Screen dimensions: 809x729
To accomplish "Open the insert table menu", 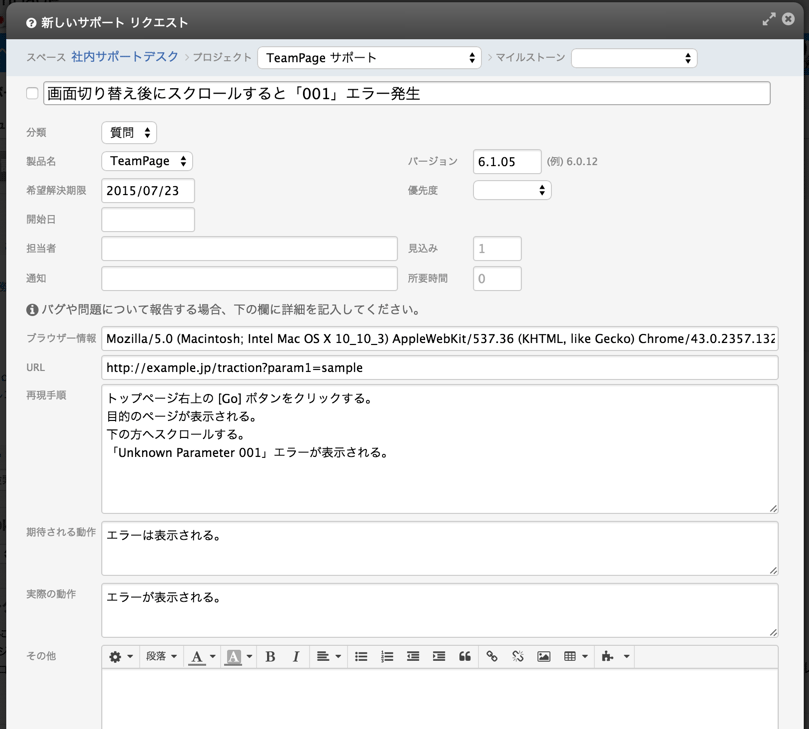I will pyautogui.click(x=575, y=656).
